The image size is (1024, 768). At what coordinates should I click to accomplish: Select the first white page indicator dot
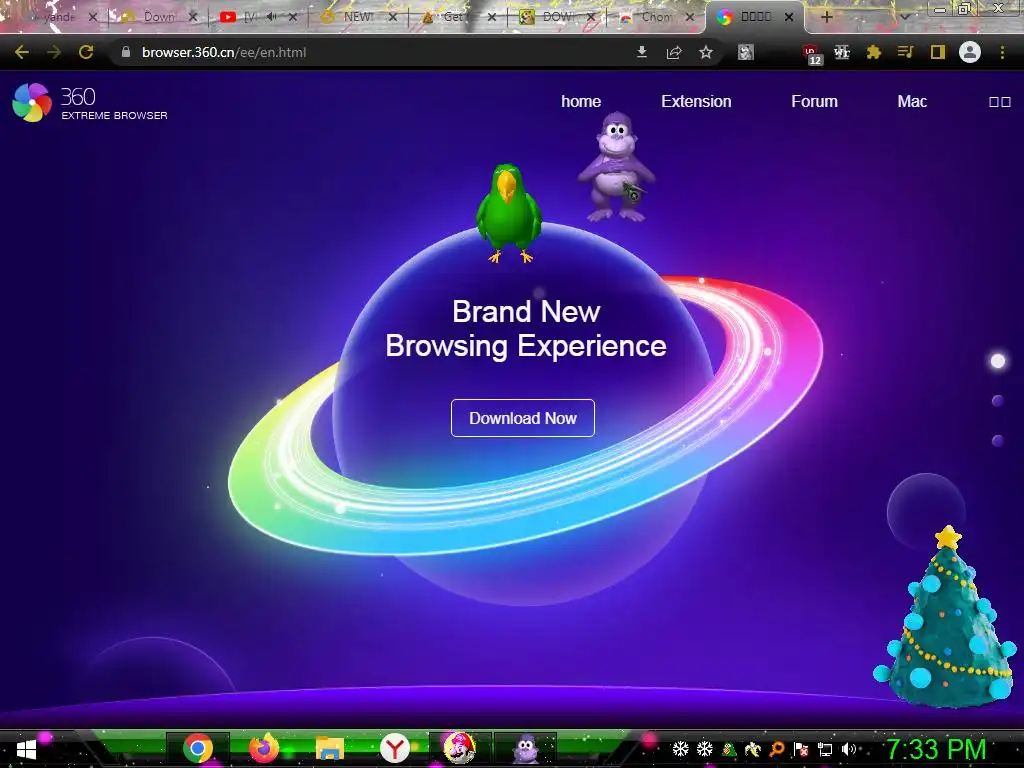tap(998, 361)
